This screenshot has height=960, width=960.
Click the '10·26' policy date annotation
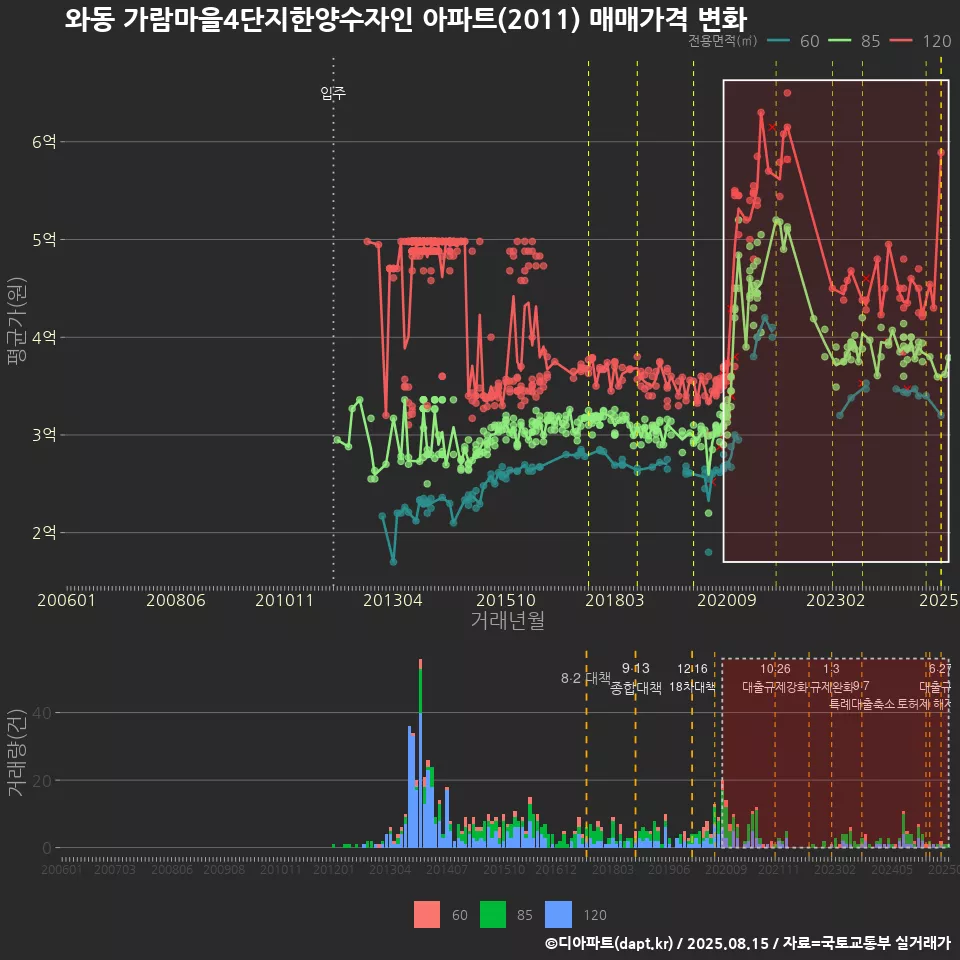coord(775,669)
